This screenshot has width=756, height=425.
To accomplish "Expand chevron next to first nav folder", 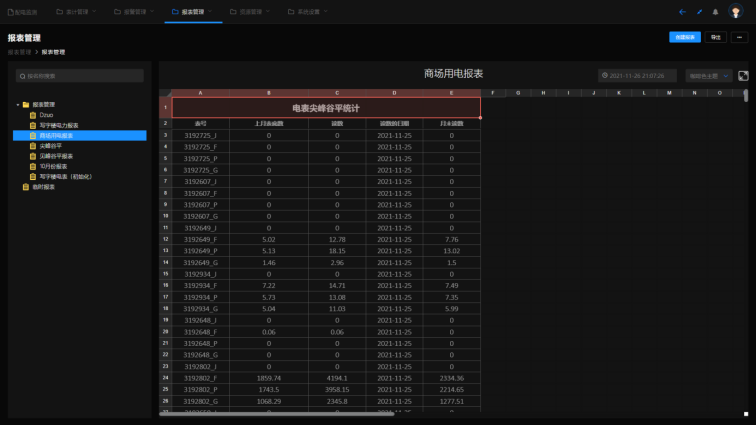I will pos(94,12).
